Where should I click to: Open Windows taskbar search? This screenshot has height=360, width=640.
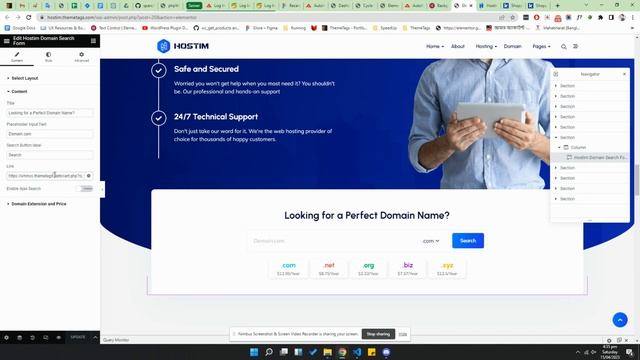click(x=269, y=352)
